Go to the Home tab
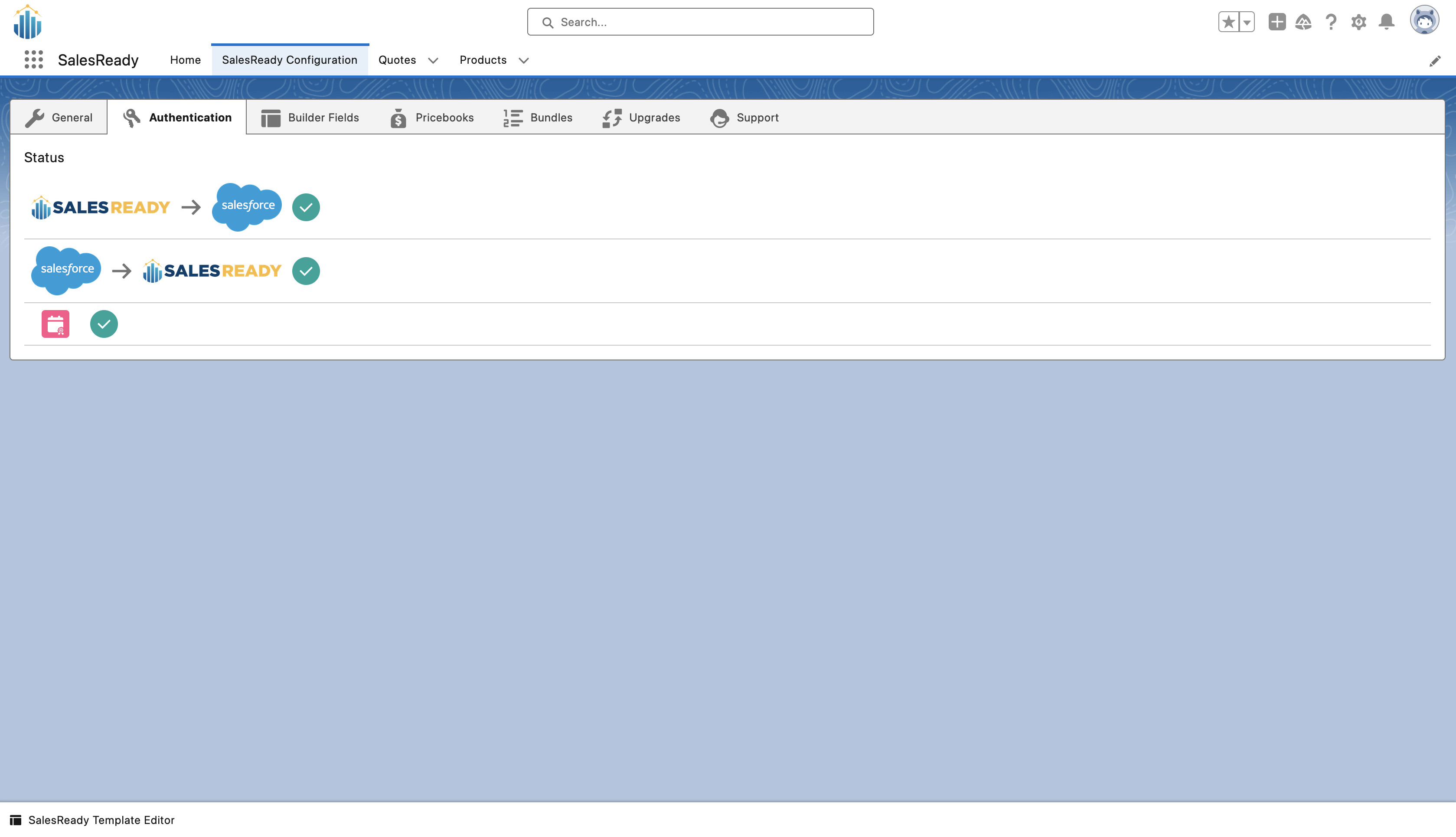1456x837 pixels. pyautogui.click(x=185, y=60)
